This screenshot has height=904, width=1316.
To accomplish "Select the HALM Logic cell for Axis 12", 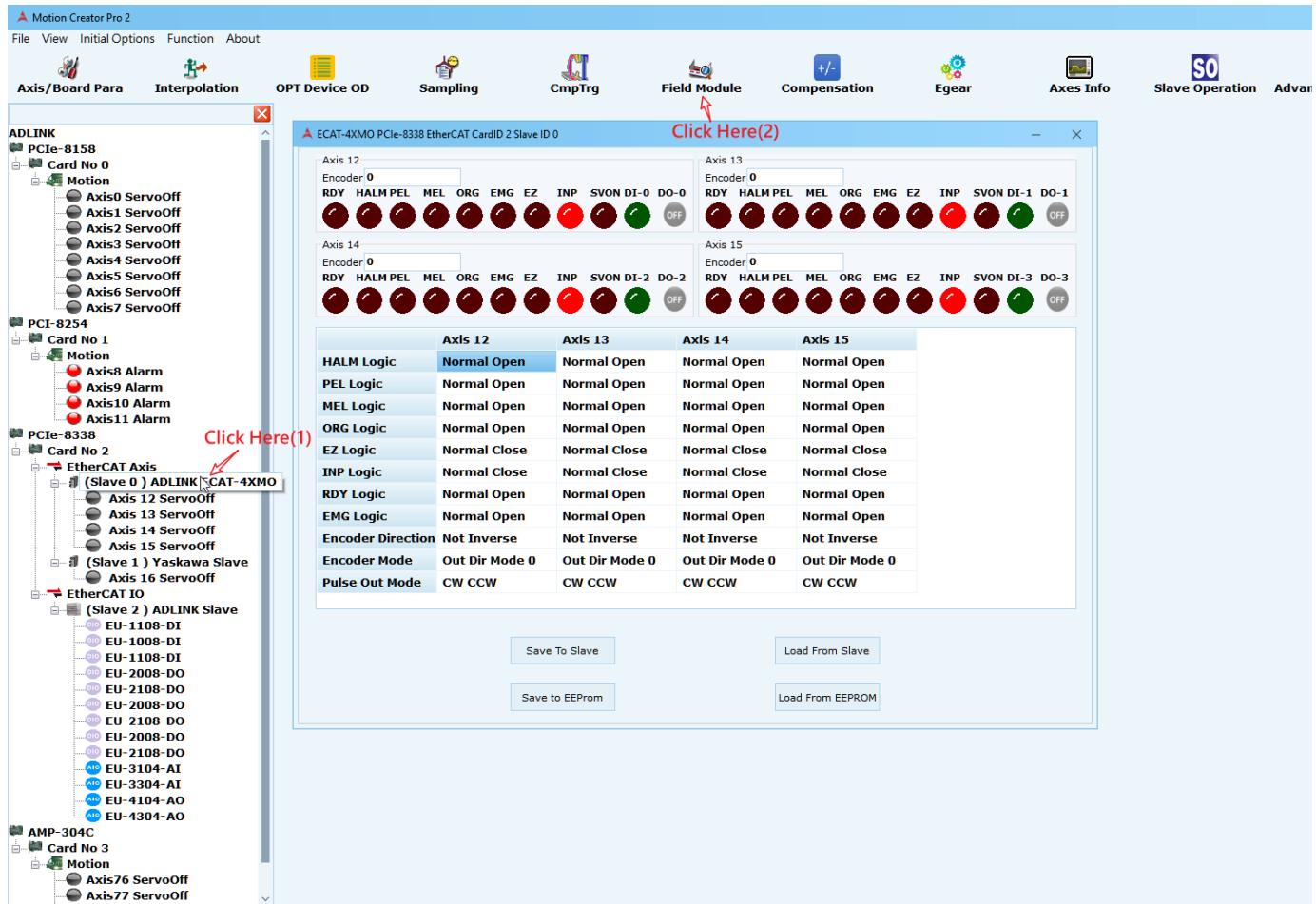I will pos(496,362).
